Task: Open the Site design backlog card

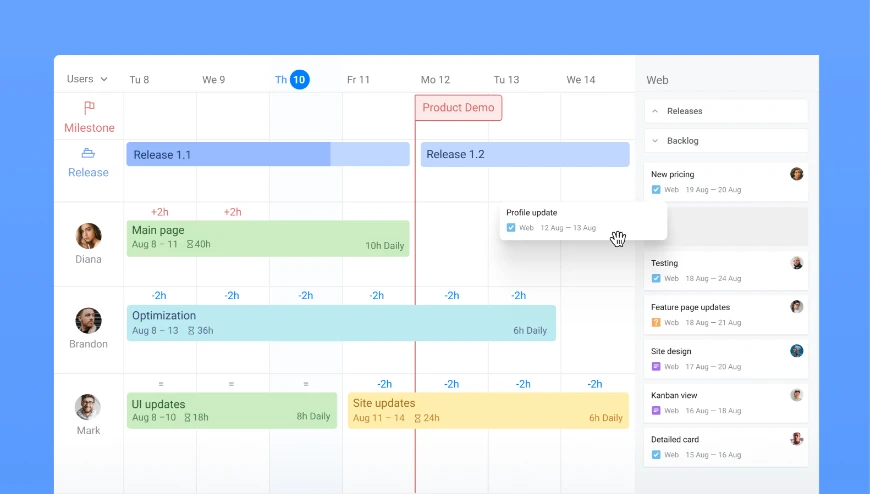Action: point(726,359)
